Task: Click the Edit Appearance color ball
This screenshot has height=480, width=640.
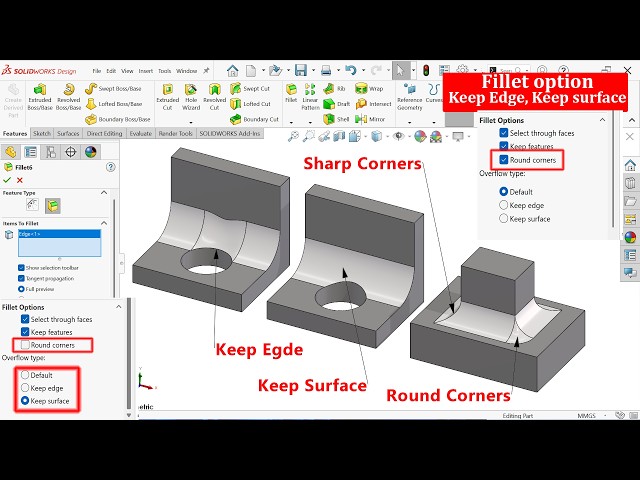Action: pos(420,136)
